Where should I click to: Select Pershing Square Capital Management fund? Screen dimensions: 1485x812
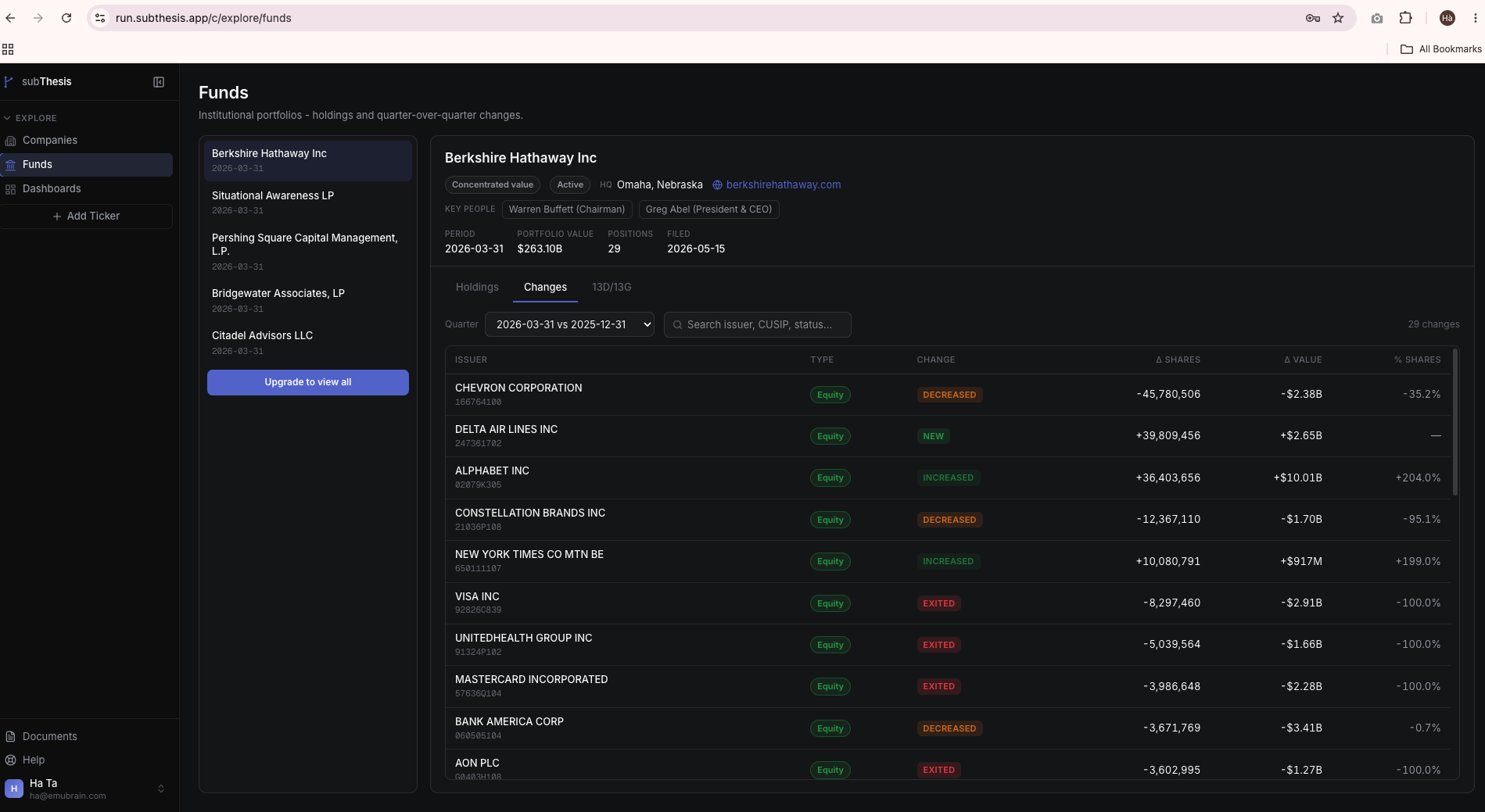click(x=308, y=252)
